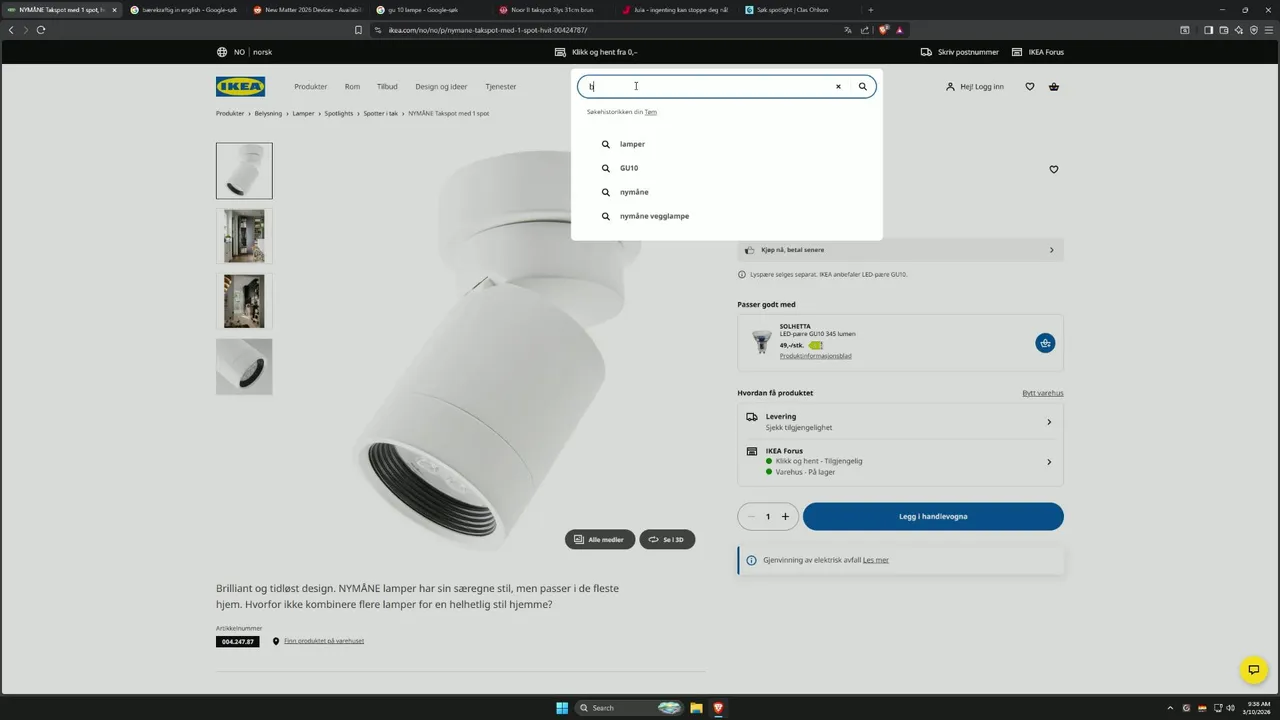
Task: Open the favorites heart in header
Action: click(x=1030, y=87)
